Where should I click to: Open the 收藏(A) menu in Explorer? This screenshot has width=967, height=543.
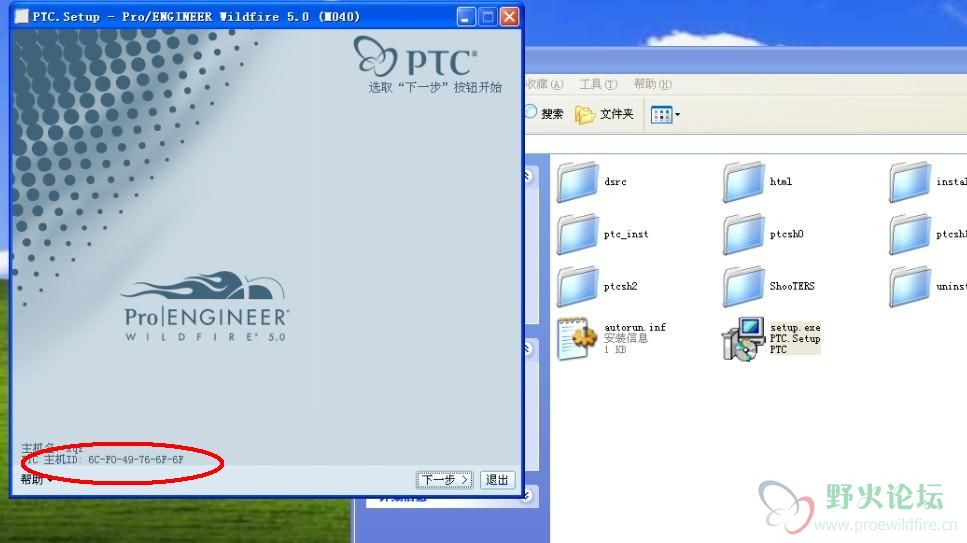tap(544, 84)
